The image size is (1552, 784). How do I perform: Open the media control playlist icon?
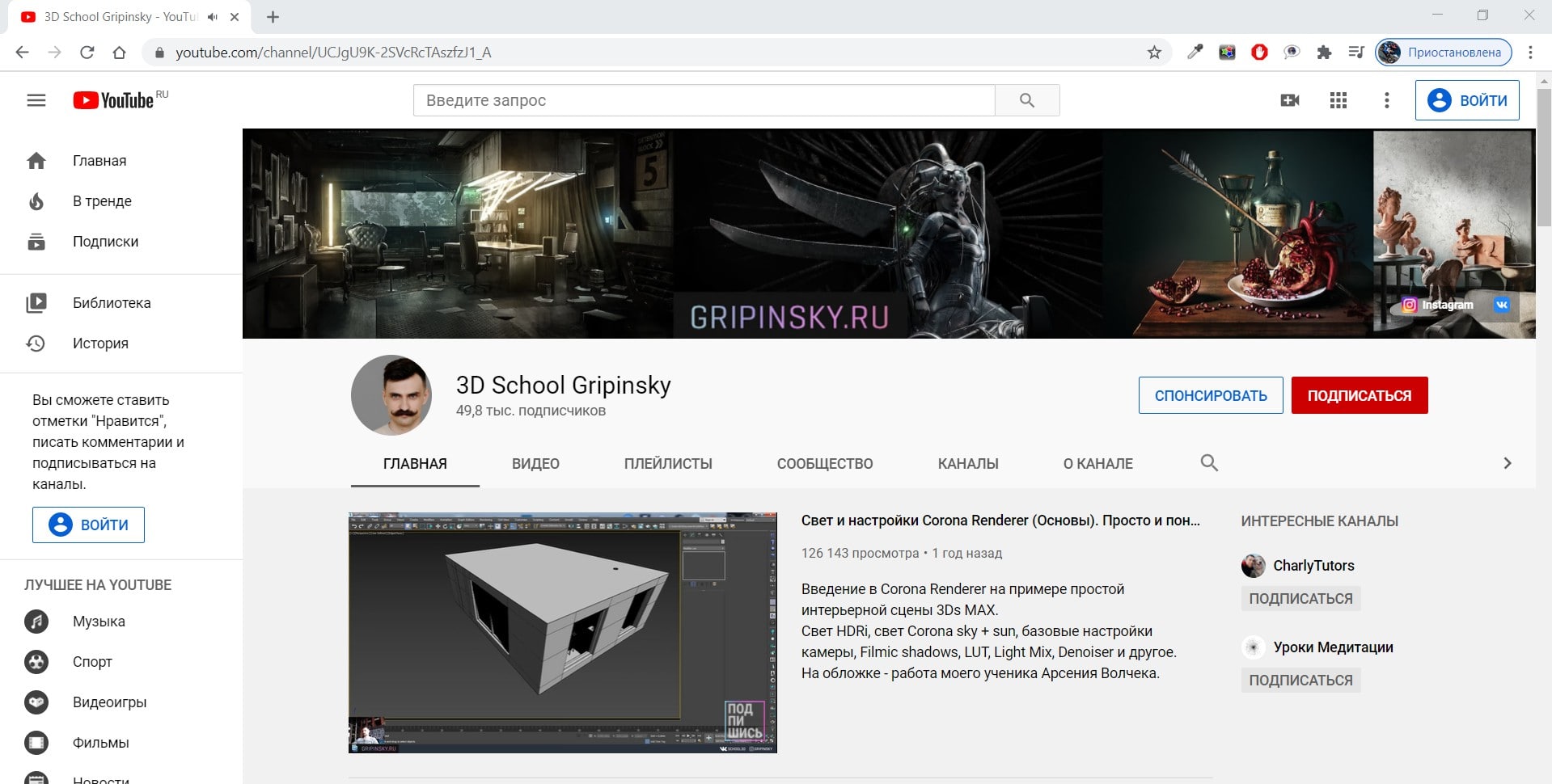point(1356,53)
